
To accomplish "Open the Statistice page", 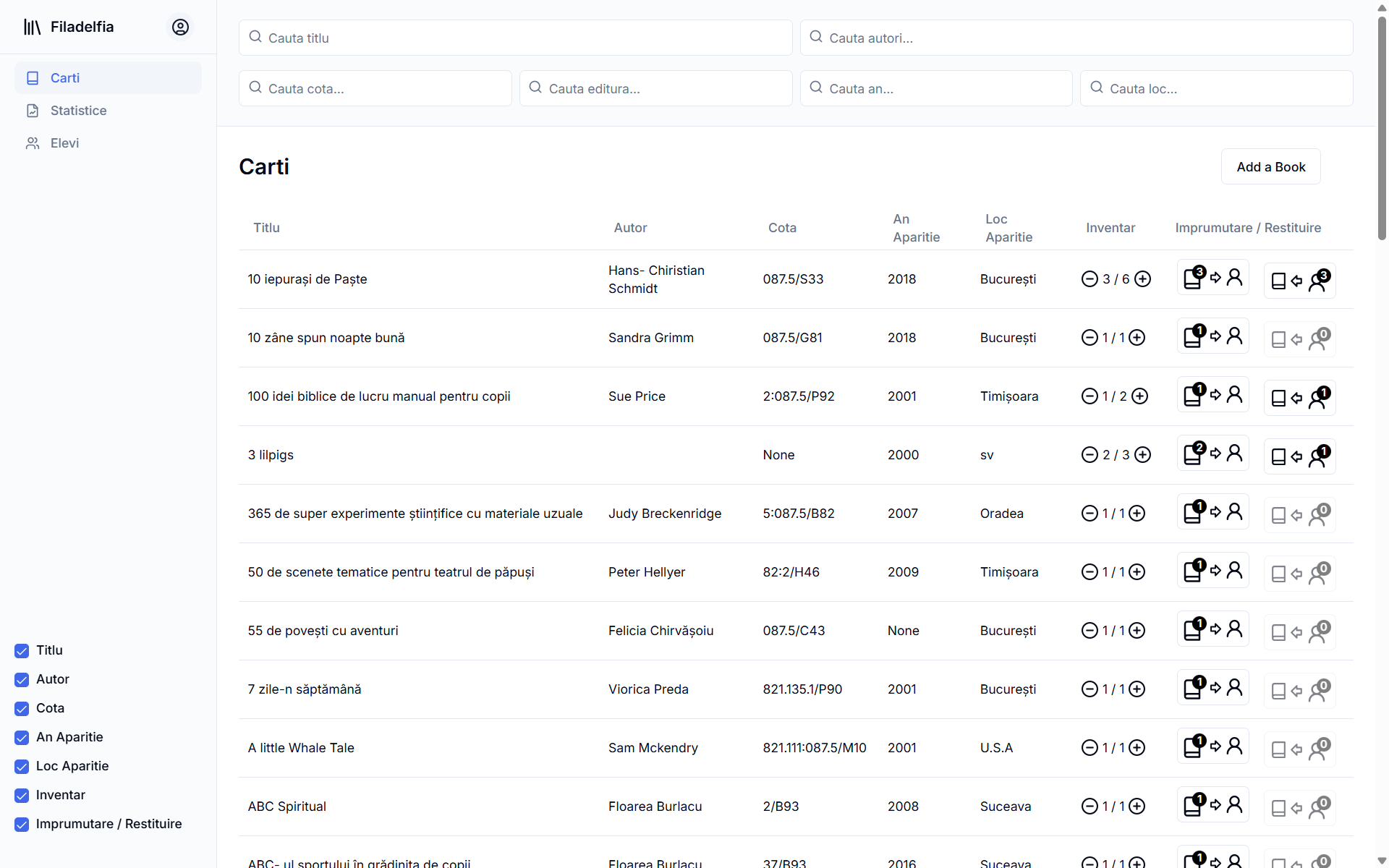I will tap(78, 111).
